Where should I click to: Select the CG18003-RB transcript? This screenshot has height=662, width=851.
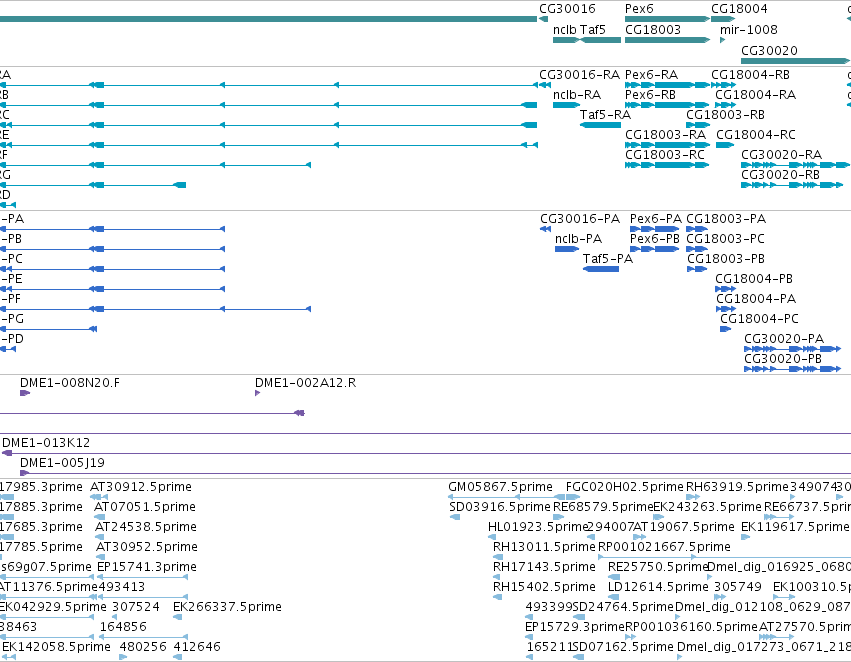tap(725, 115)
